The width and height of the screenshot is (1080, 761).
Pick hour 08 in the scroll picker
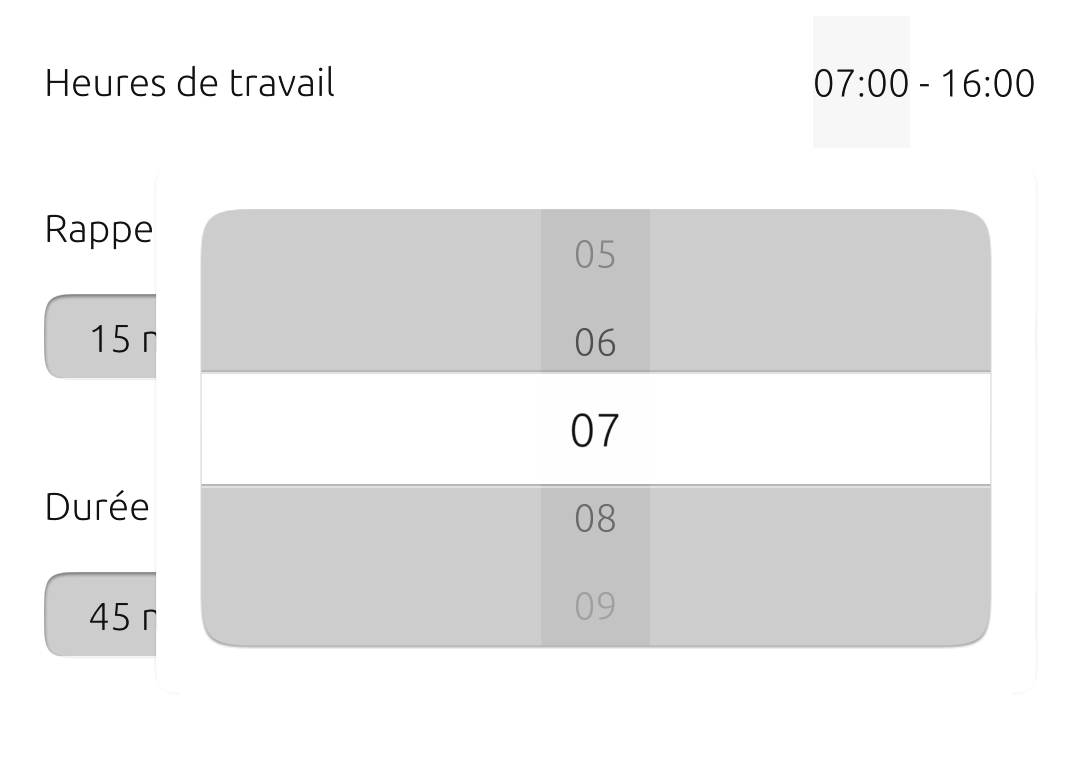[595, 518]
